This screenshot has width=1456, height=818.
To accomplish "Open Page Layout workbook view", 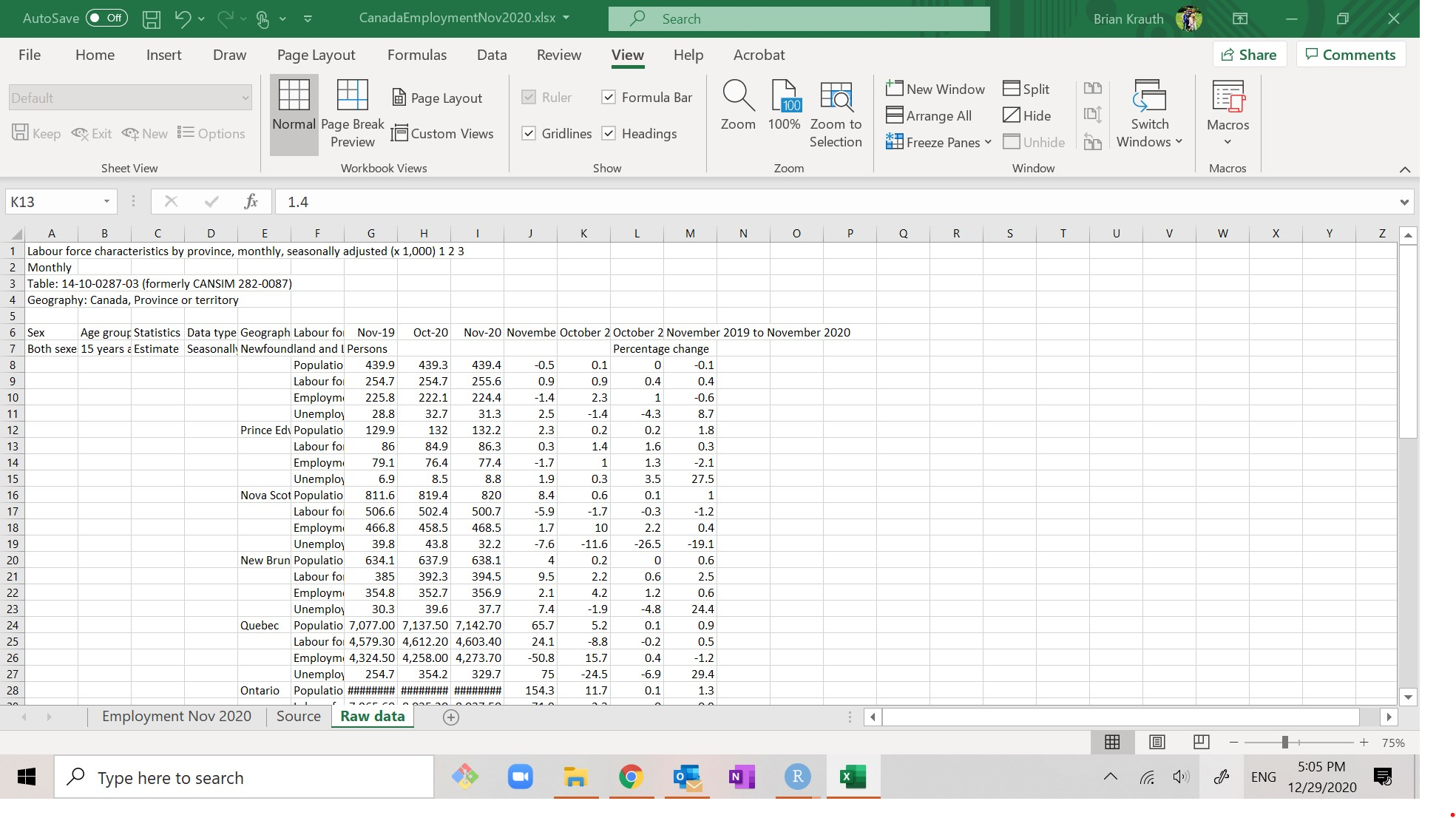I will click(x=438, y=97).
